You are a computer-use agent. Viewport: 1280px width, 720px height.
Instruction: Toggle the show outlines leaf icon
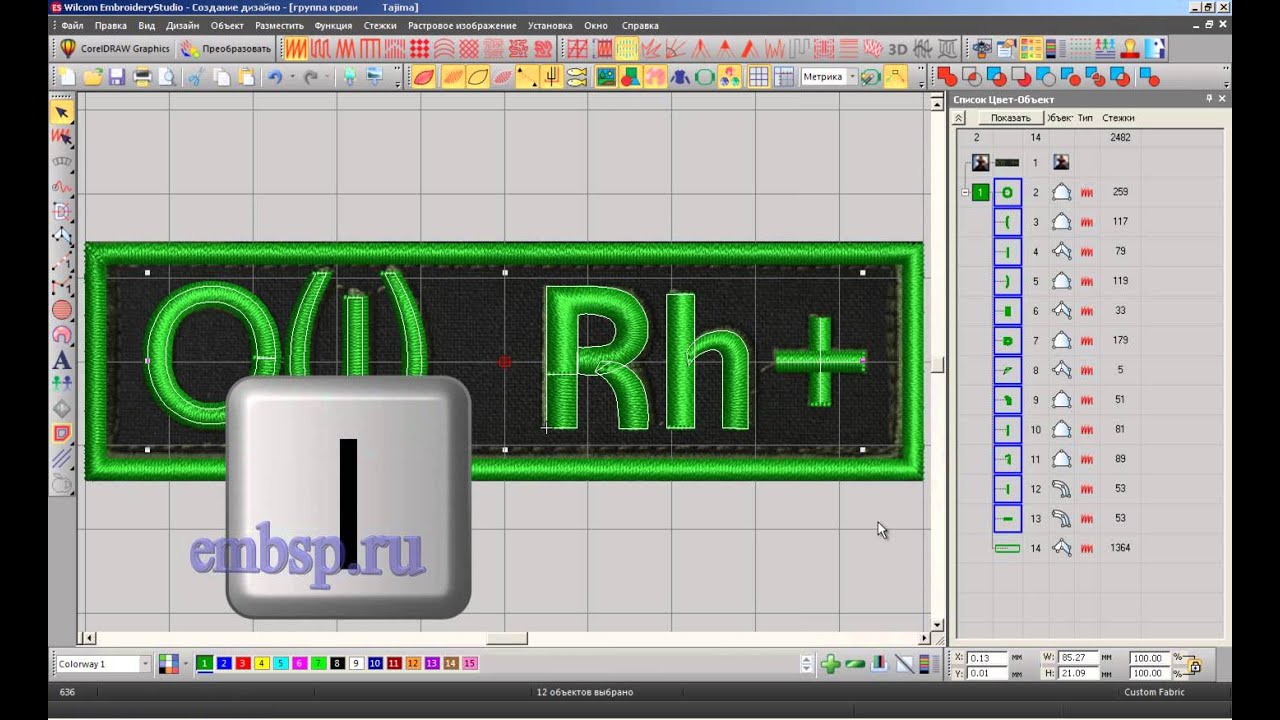pos(478,77)
